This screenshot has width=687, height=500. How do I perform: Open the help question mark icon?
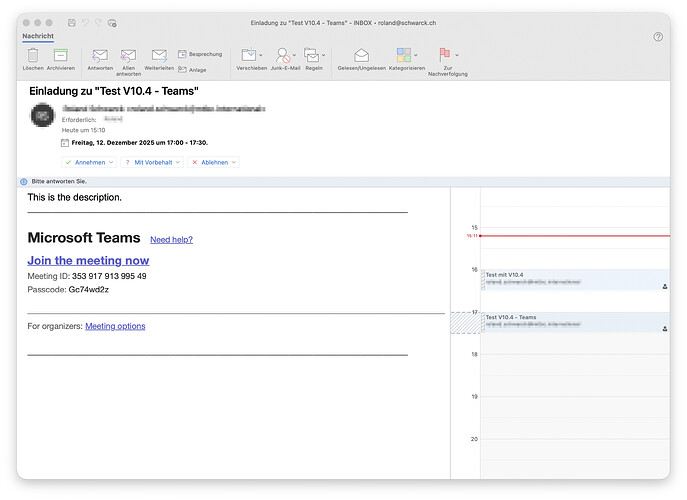(658, 37)
